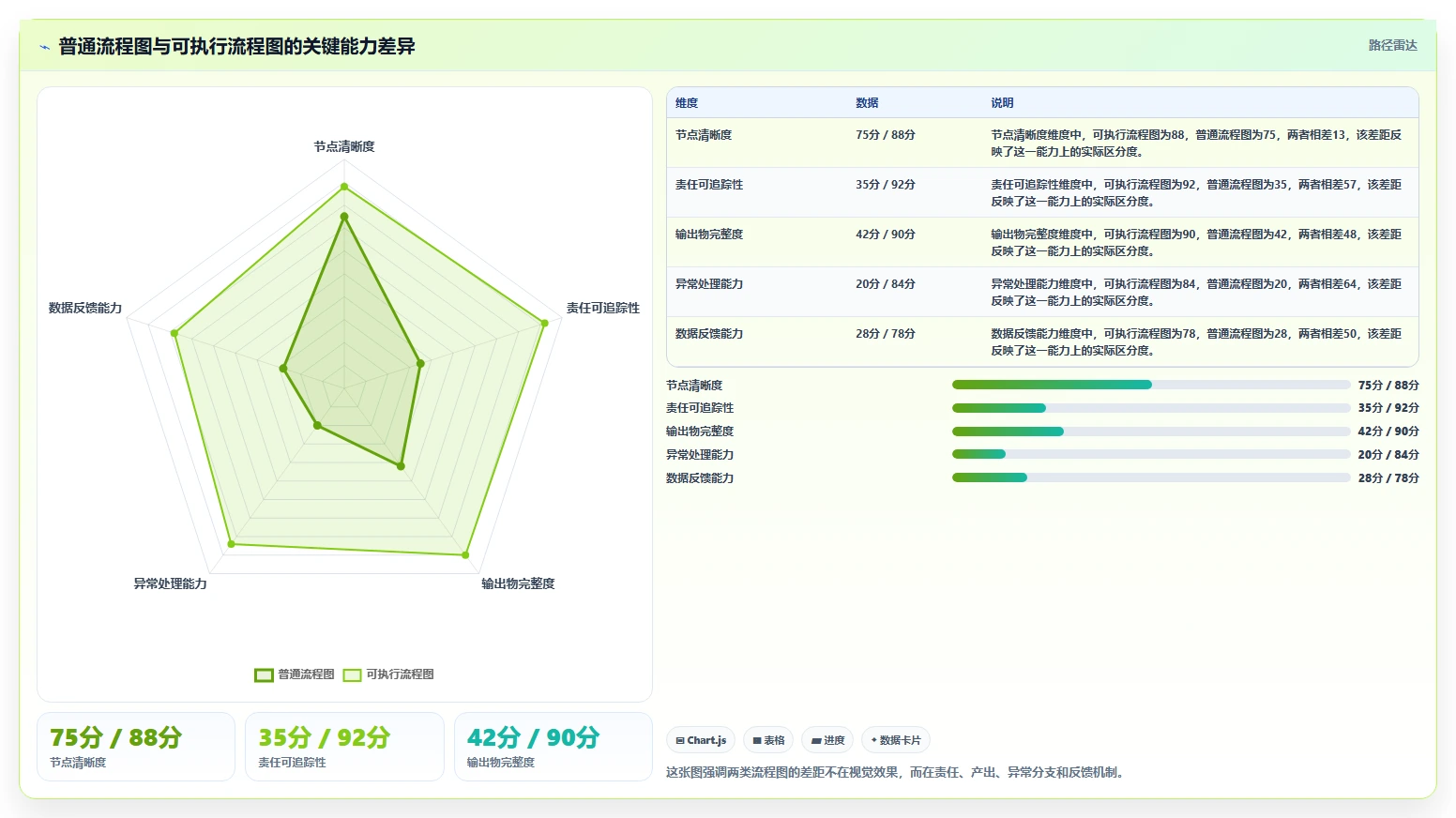The image size is (1456, 818).
Task: Click the 数据 column header
Action: click(x=867, y=103)
